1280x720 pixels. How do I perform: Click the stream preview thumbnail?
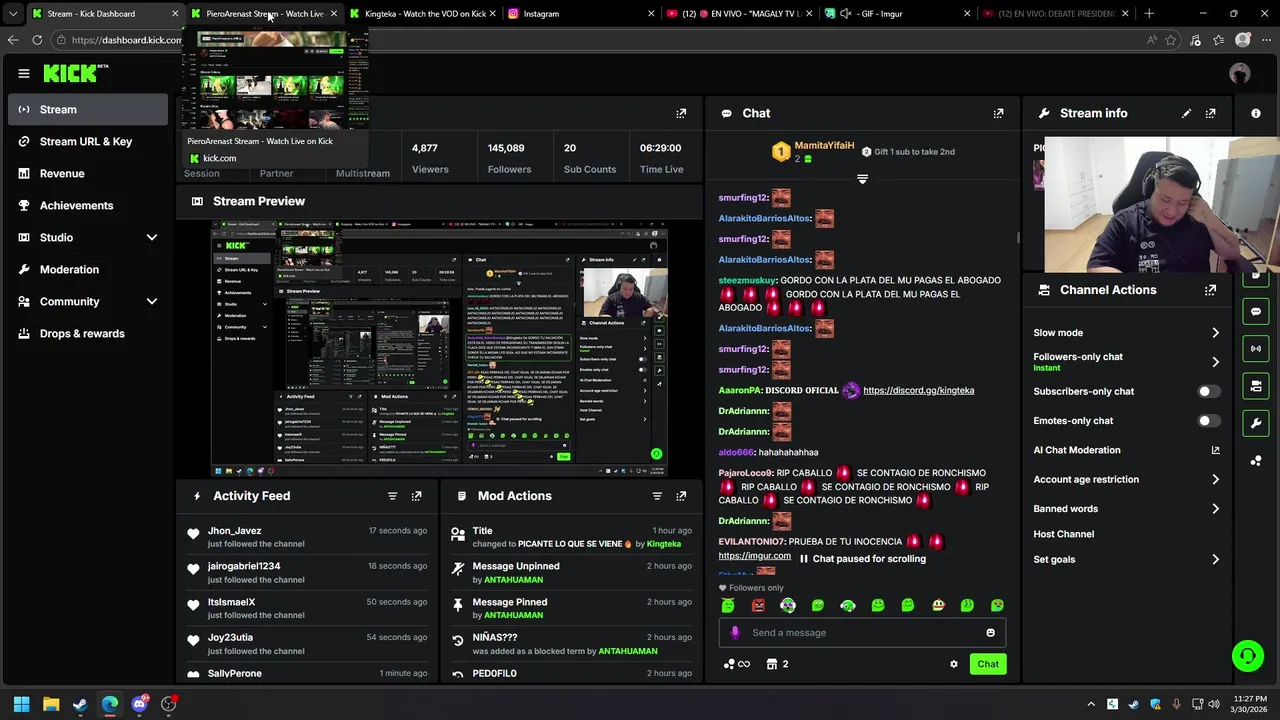(x=440, y=348)
